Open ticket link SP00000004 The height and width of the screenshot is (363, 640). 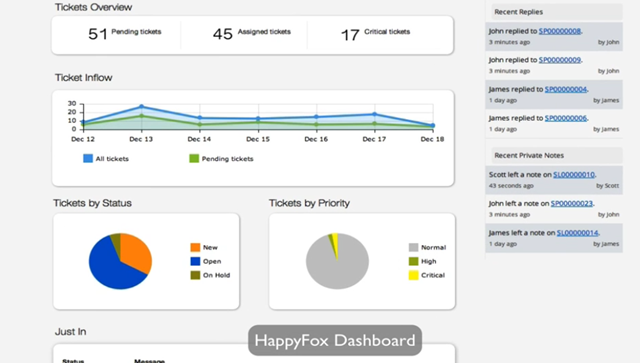[566, 89]
